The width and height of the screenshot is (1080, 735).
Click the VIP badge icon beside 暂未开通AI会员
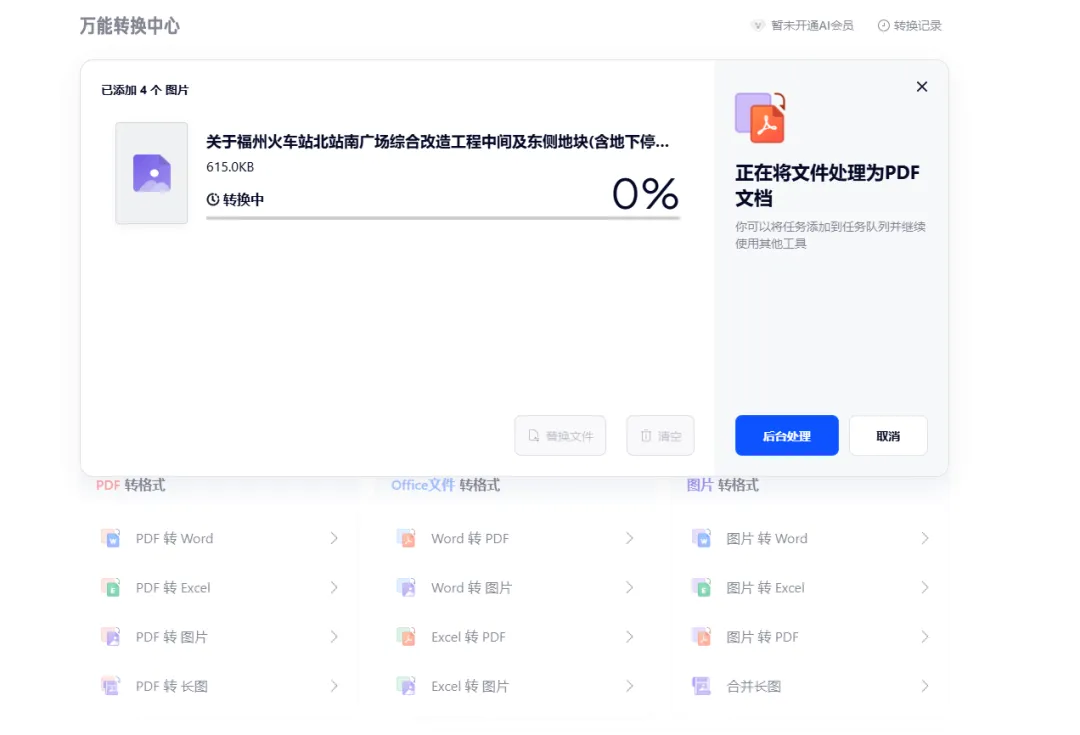758,25
